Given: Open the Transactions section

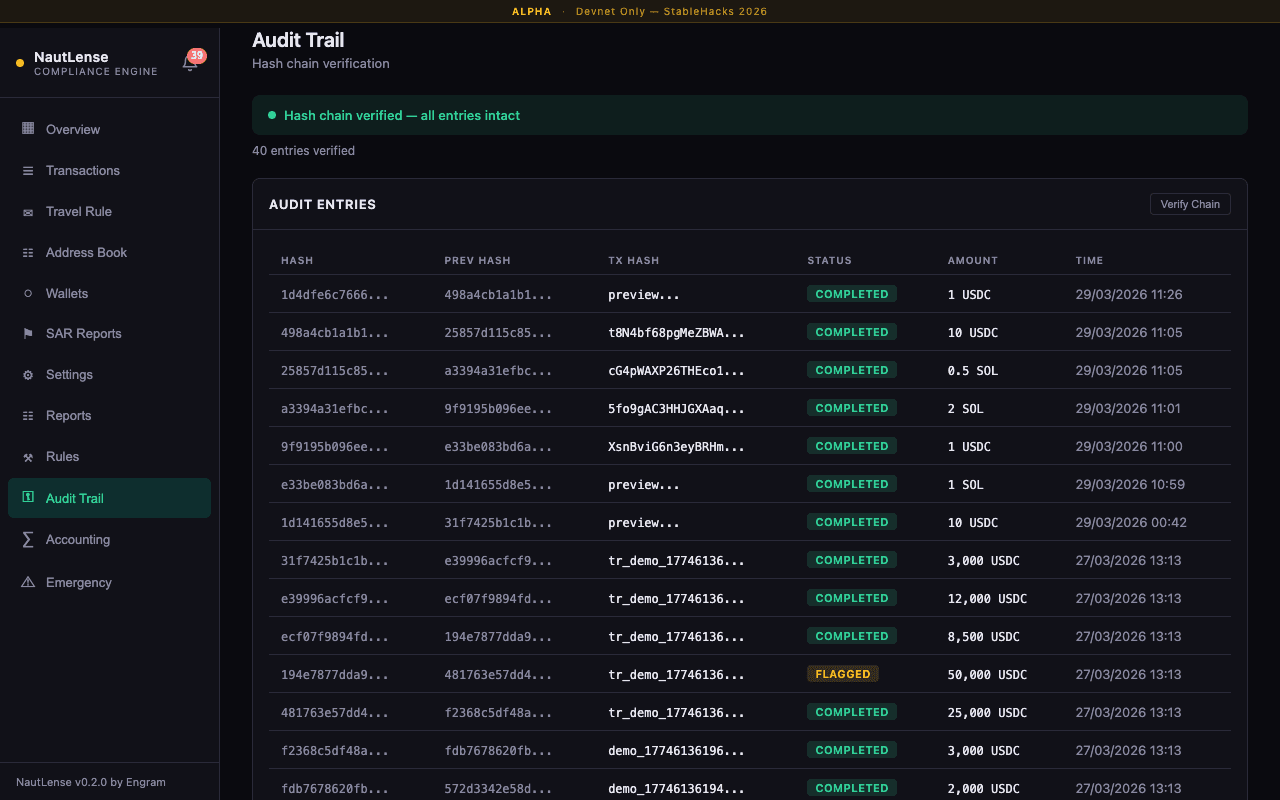Looking at the screenshot, I should click(x=84, y=170).
